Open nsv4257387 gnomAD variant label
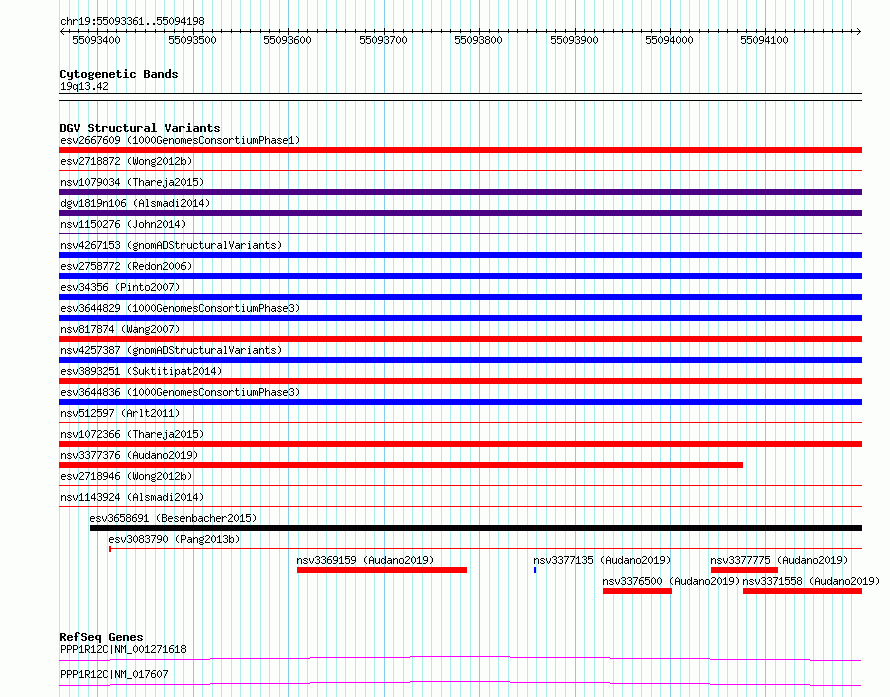The image size is (890, 697). (171, 350)
